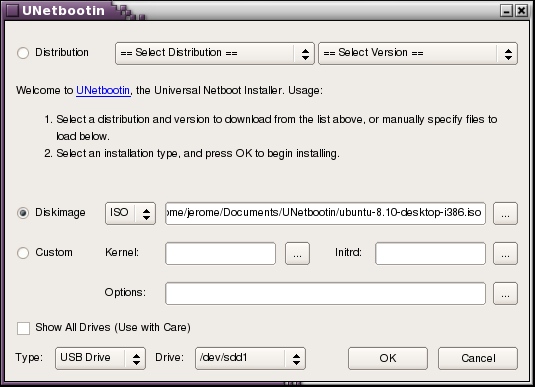Open the Type dropdown showing USB Drive
535x387 pixels.
100,358
